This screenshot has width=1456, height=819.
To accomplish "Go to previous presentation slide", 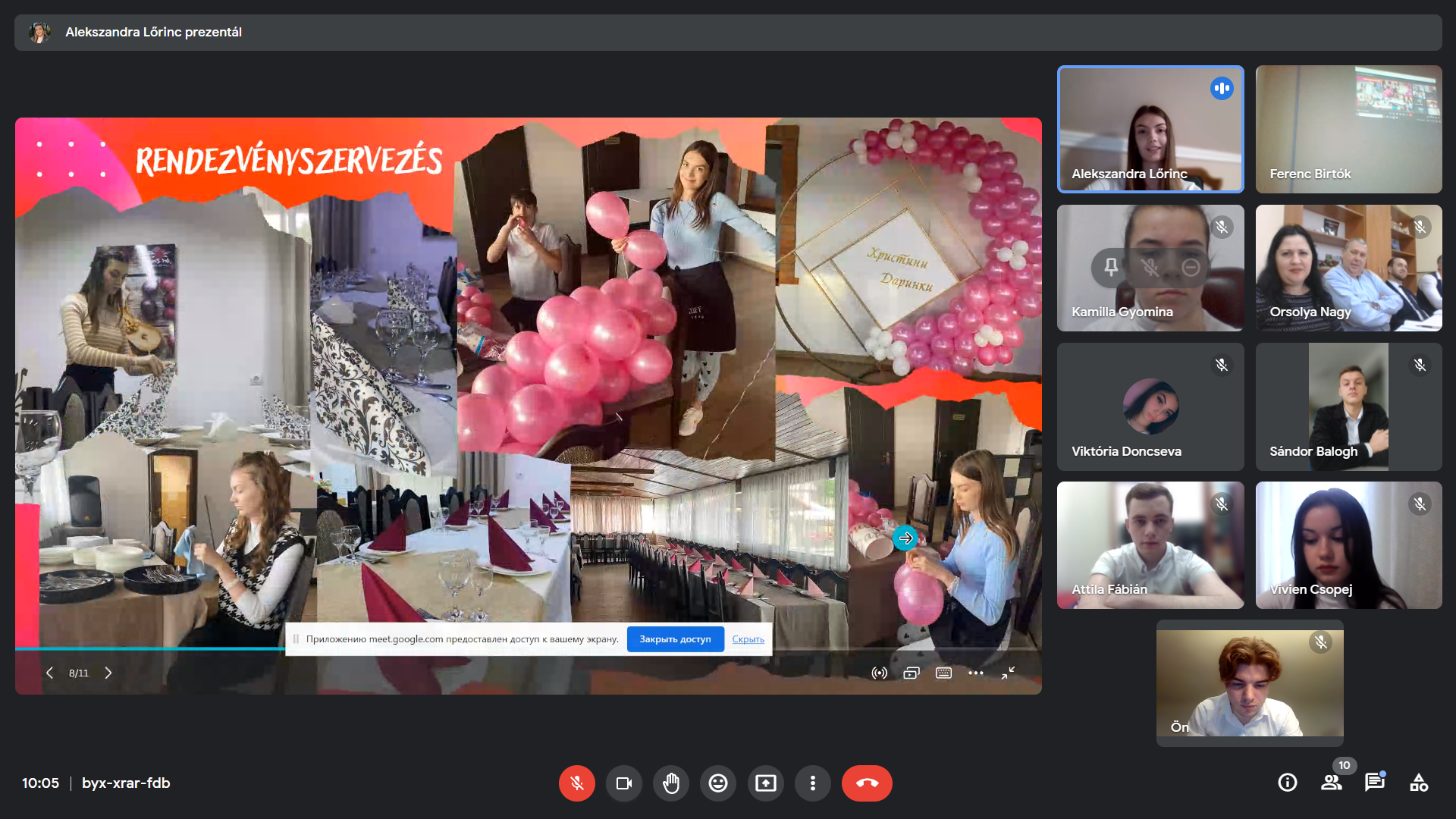I will click(x=49, y=673).
